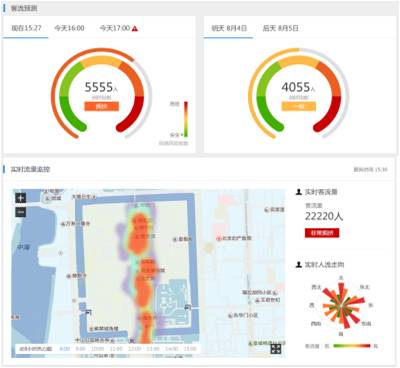This screenshot has height=368, width=400.
Task: Click the parking marker on the map's right wall
Action: click(x=188, y=308)
